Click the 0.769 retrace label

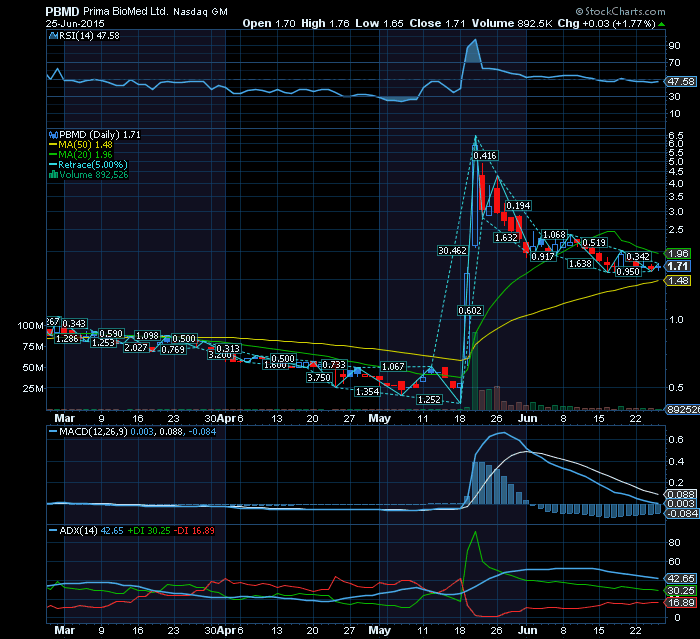[x=173, y=350]
